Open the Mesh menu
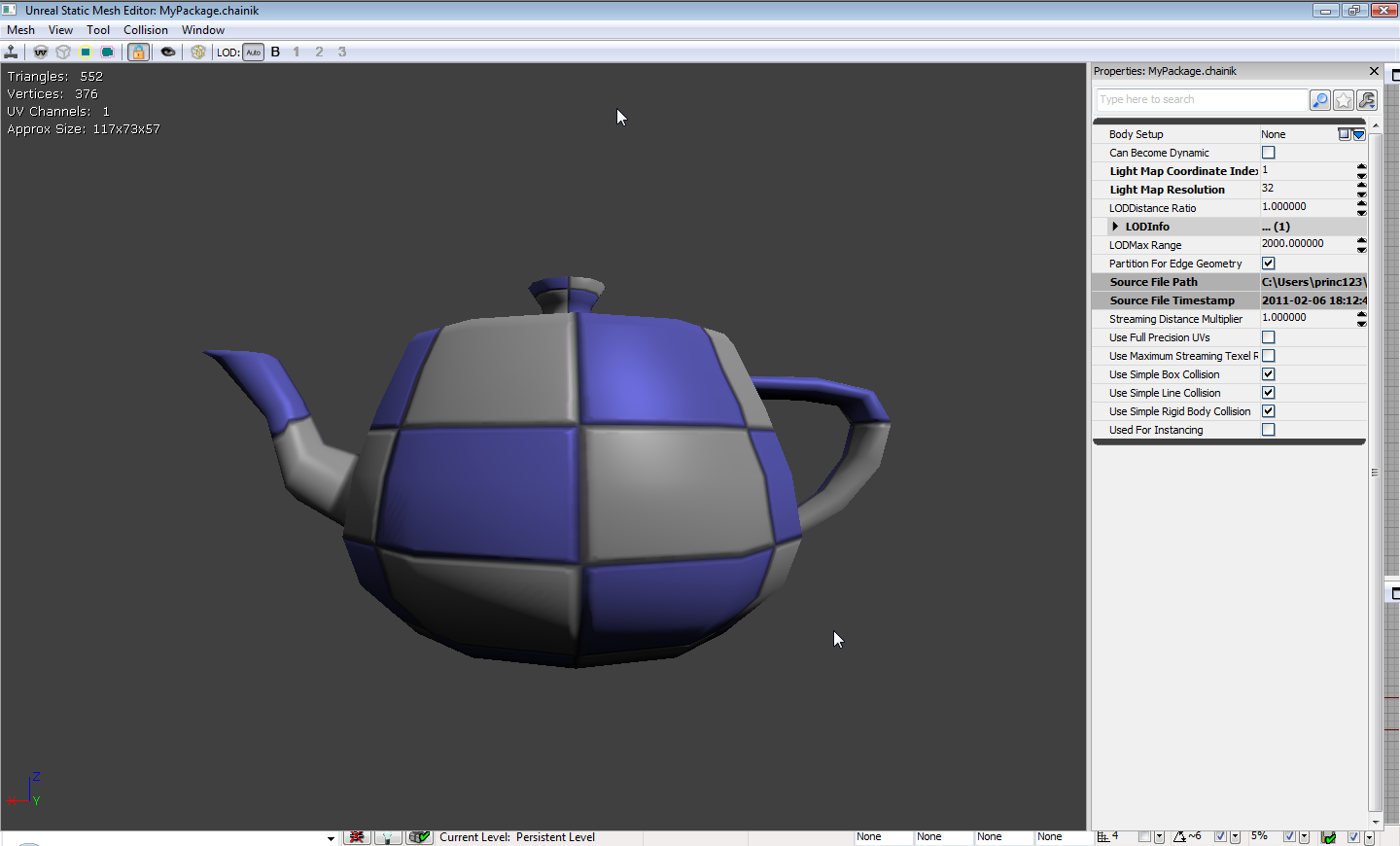Image resolution: width=1400 pixels, height=846 pixels. [x=20, y=30]
